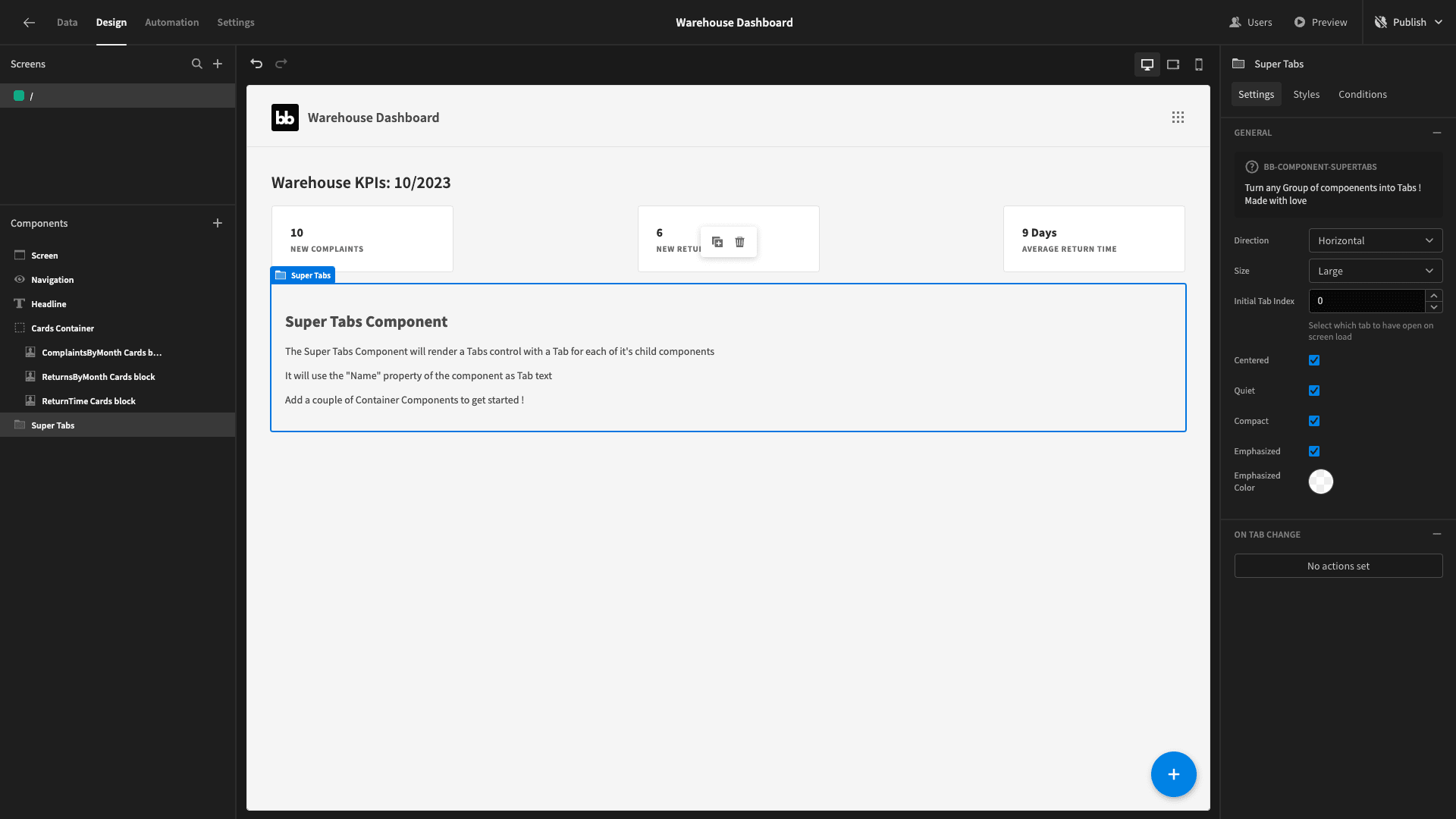The width and height of the screenshot is (1456, 819).
Task: Click the No actions set button
Action: click(1338, 565)
